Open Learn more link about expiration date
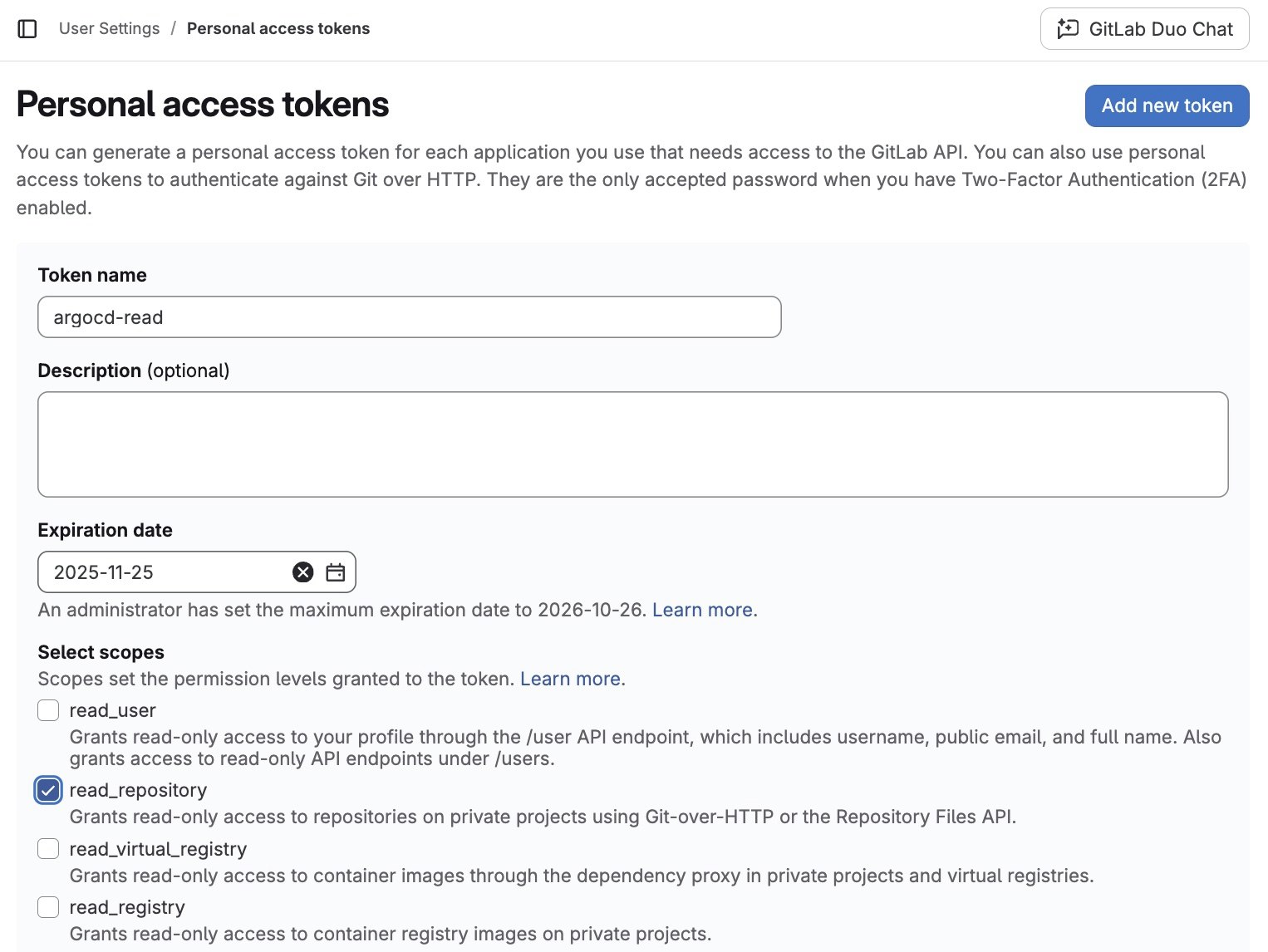1268x952 pixels. click(702, 610)
